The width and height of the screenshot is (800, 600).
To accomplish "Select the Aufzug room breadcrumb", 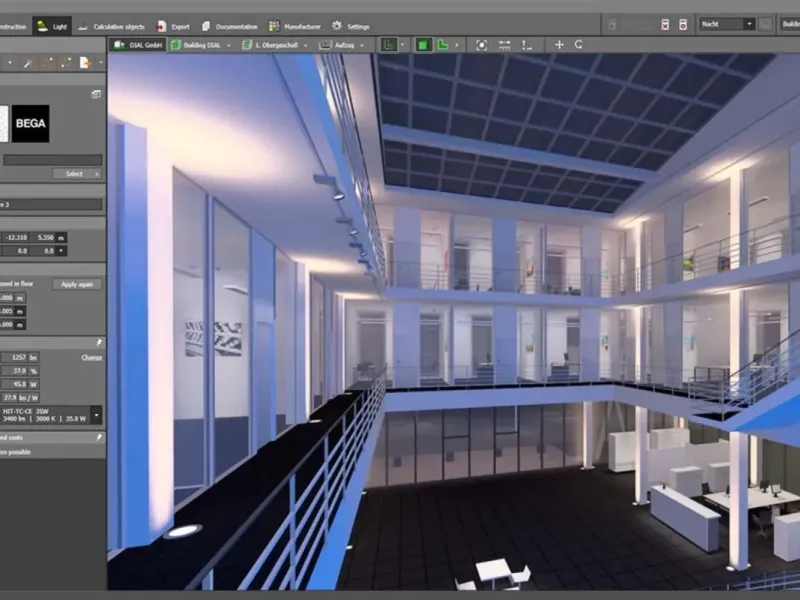I will (x=337, y=45).
